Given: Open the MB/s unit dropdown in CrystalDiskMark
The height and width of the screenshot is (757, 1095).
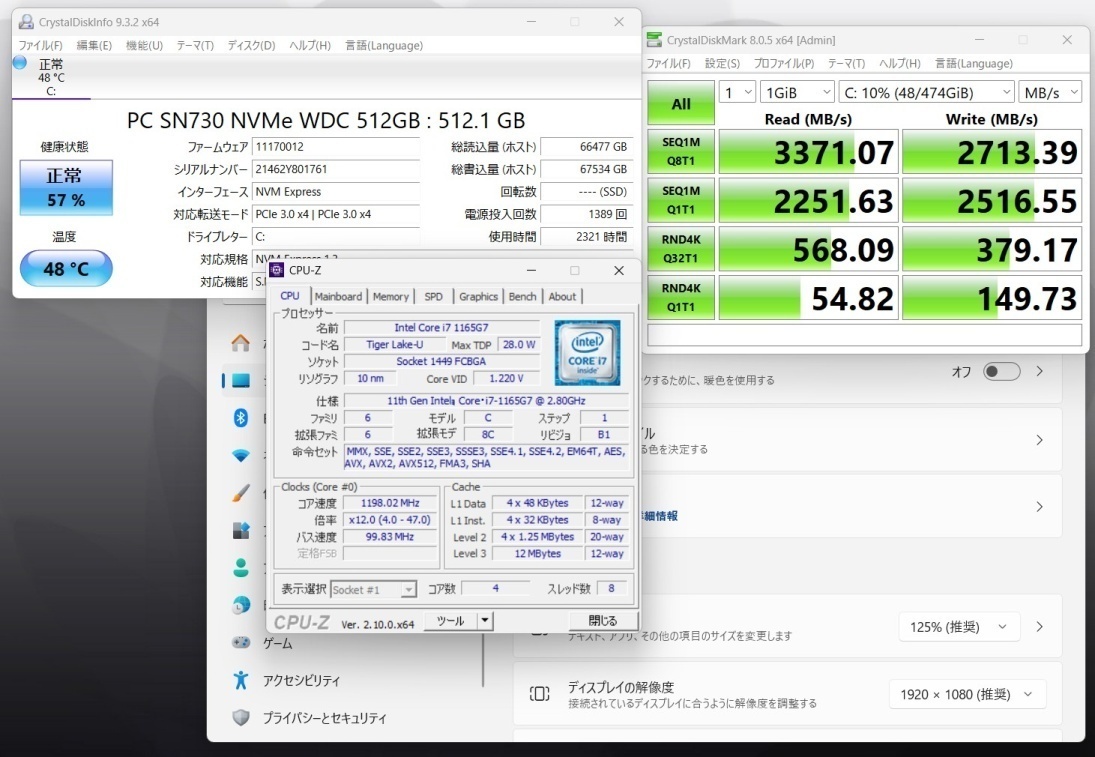Looking at the screenshot, I should (x=1050, y=92).
